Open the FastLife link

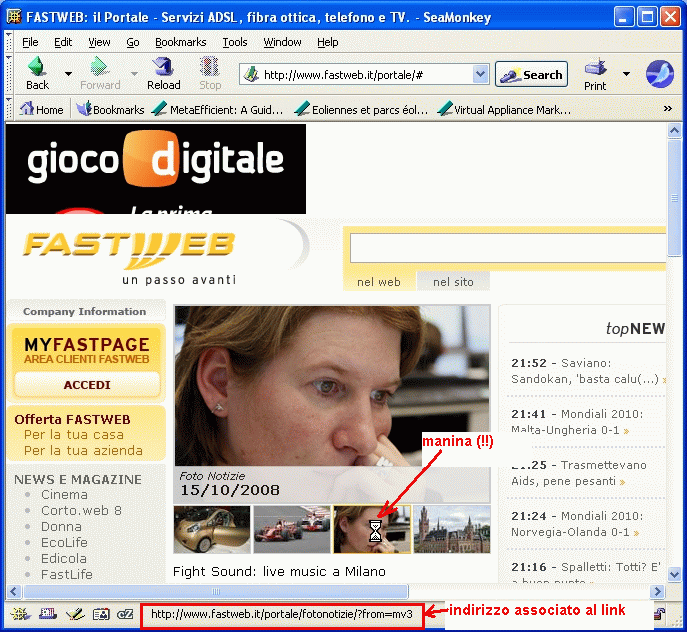[67, 574]
